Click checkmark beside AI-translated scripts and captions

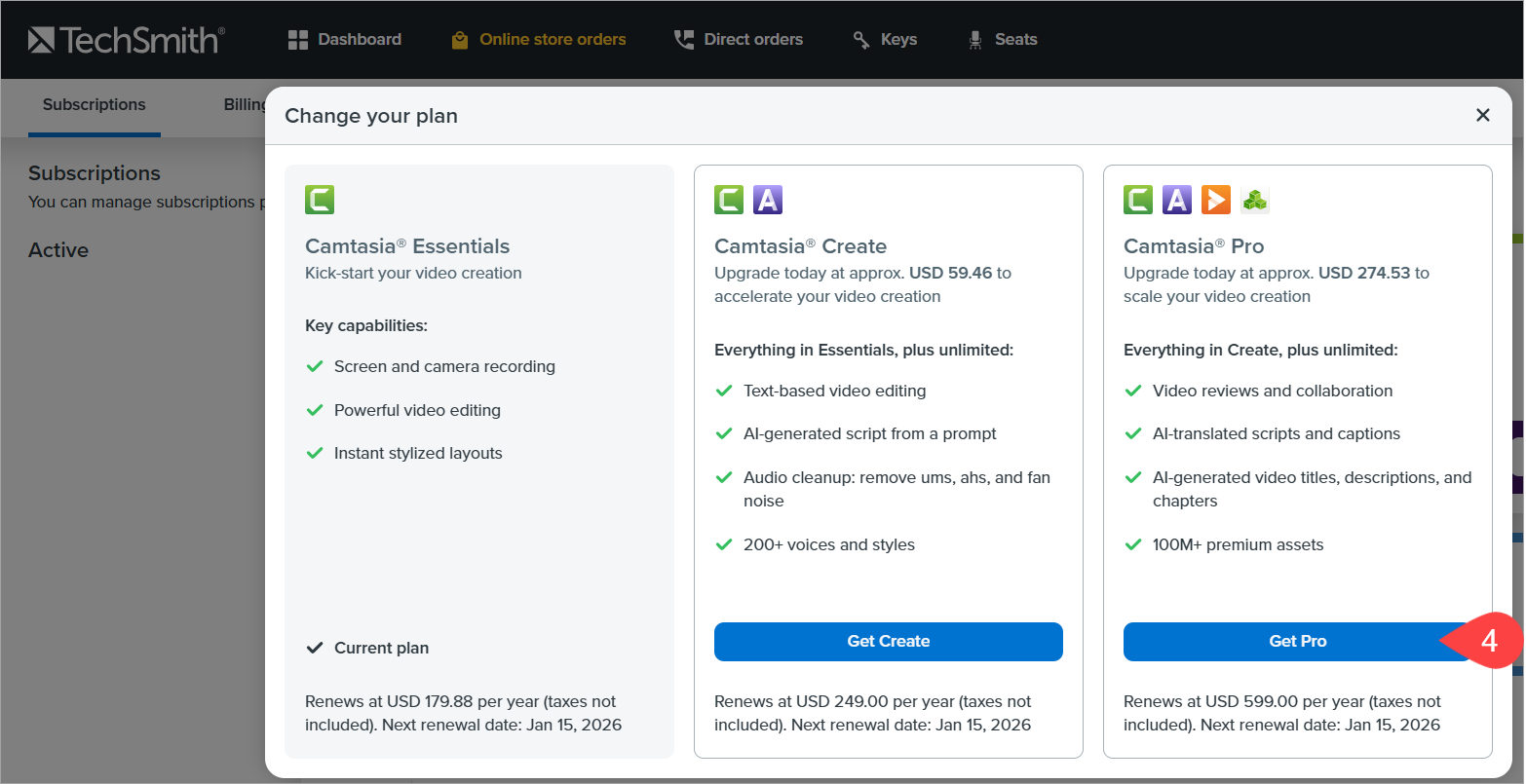(x=1133, y=433)
